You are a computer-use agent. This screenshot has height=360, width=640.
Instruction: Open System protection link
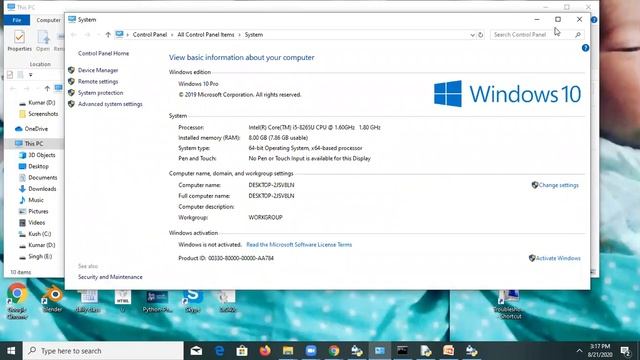(100, 93)
